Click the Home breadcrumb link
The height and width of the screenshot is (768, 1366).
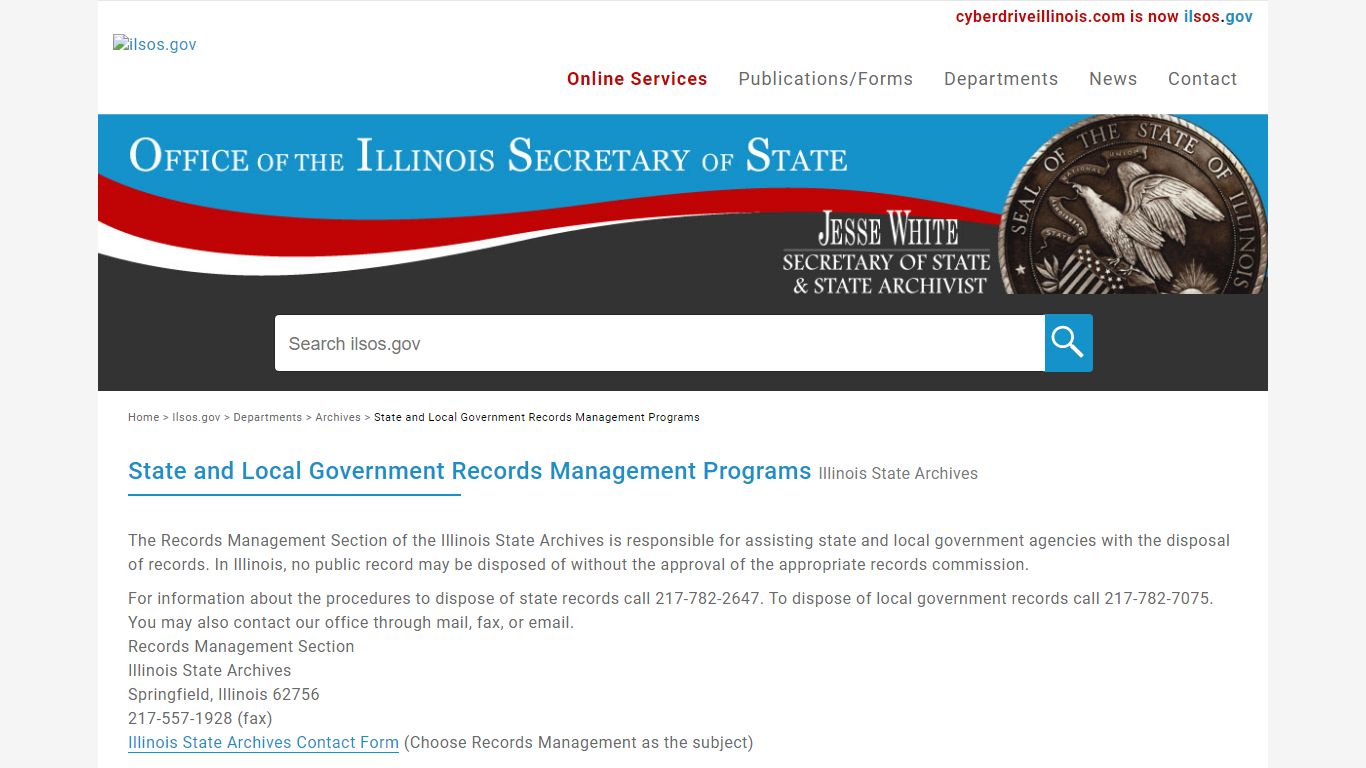tap(143, 417)
